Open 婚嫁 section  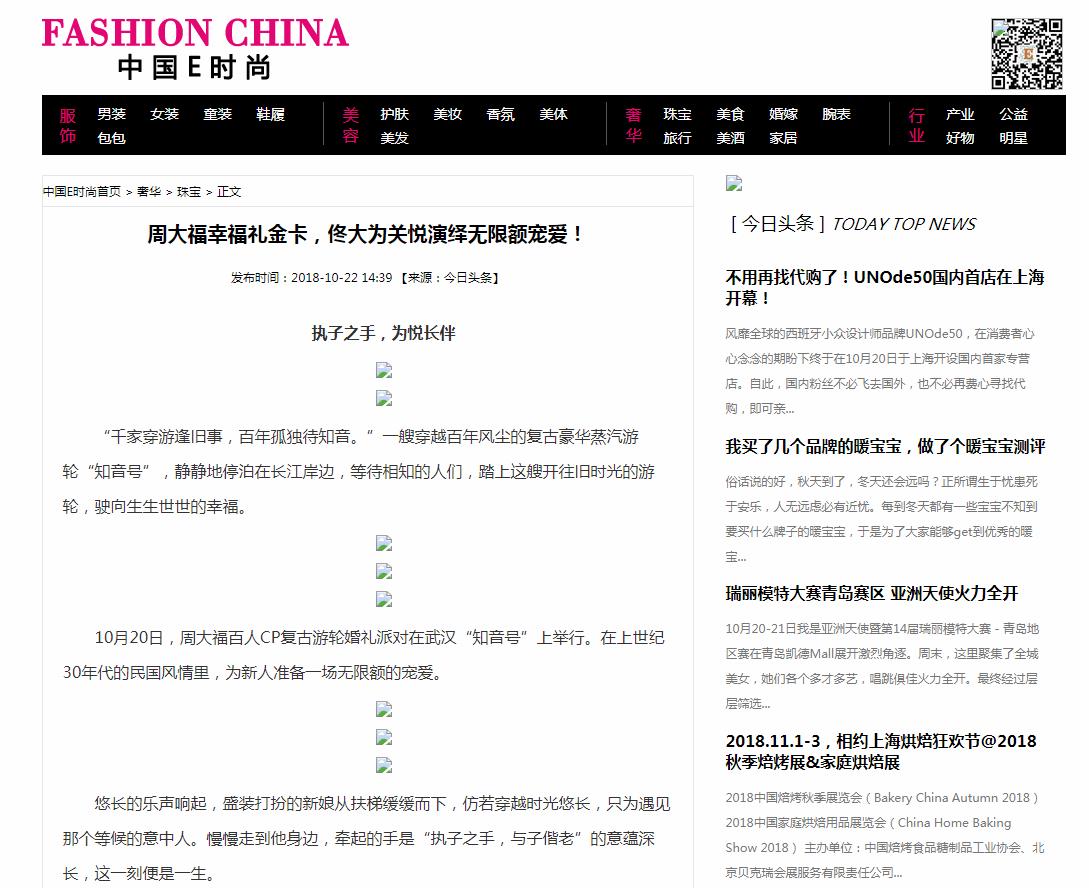click(783, 114)
